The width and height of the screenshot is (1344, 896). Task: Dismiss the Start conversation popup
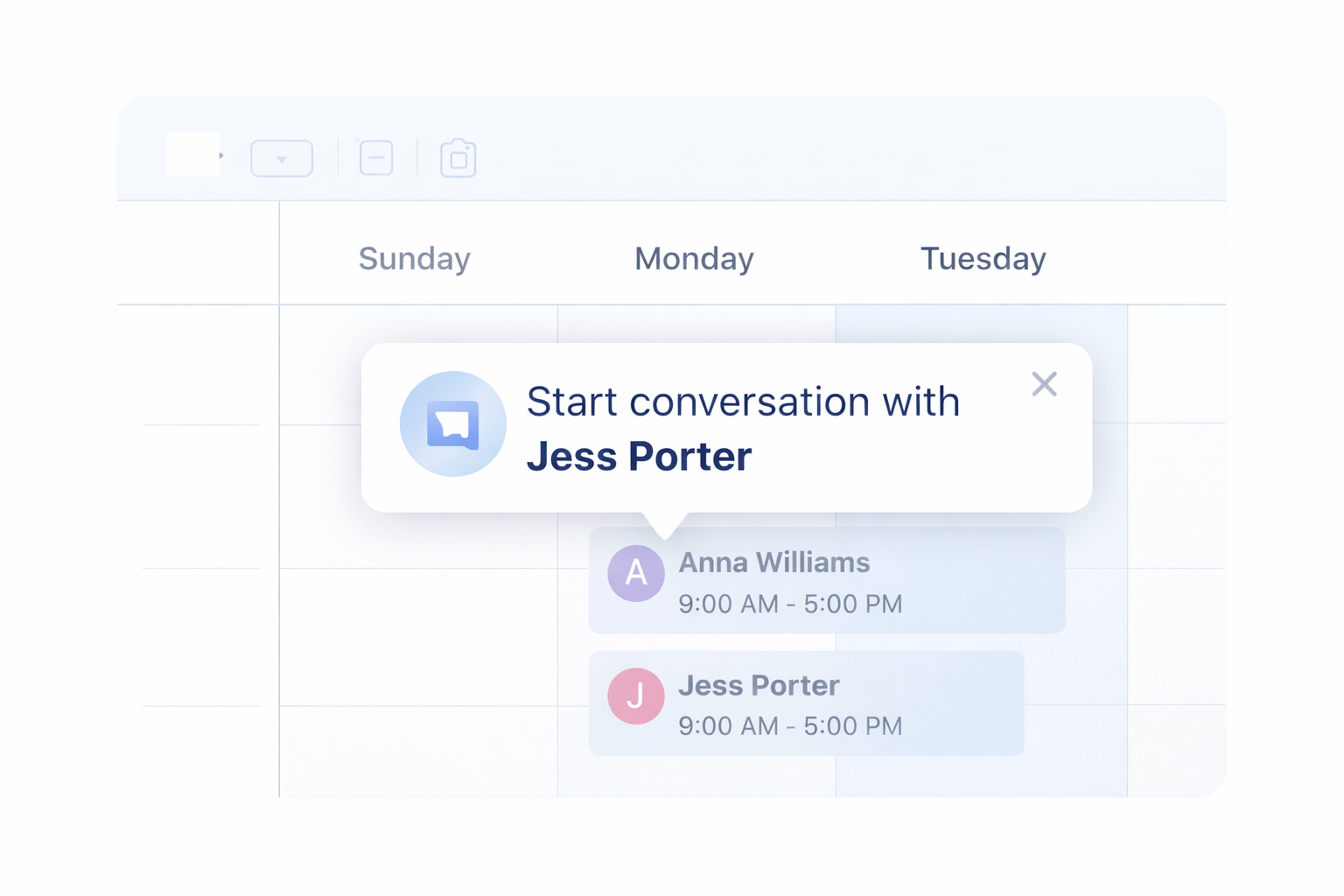1045,384
